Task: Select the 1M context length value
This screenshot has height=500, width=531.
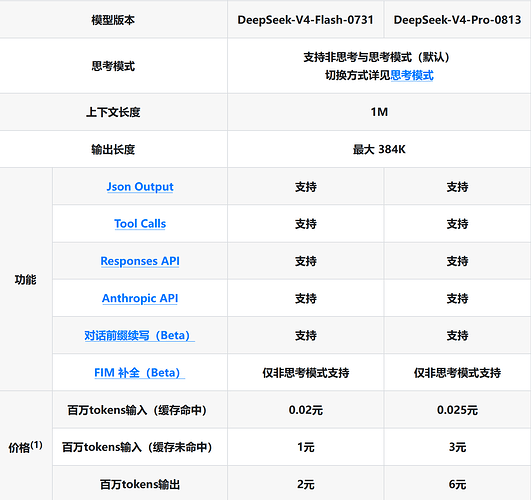Action: coord(379,112)
